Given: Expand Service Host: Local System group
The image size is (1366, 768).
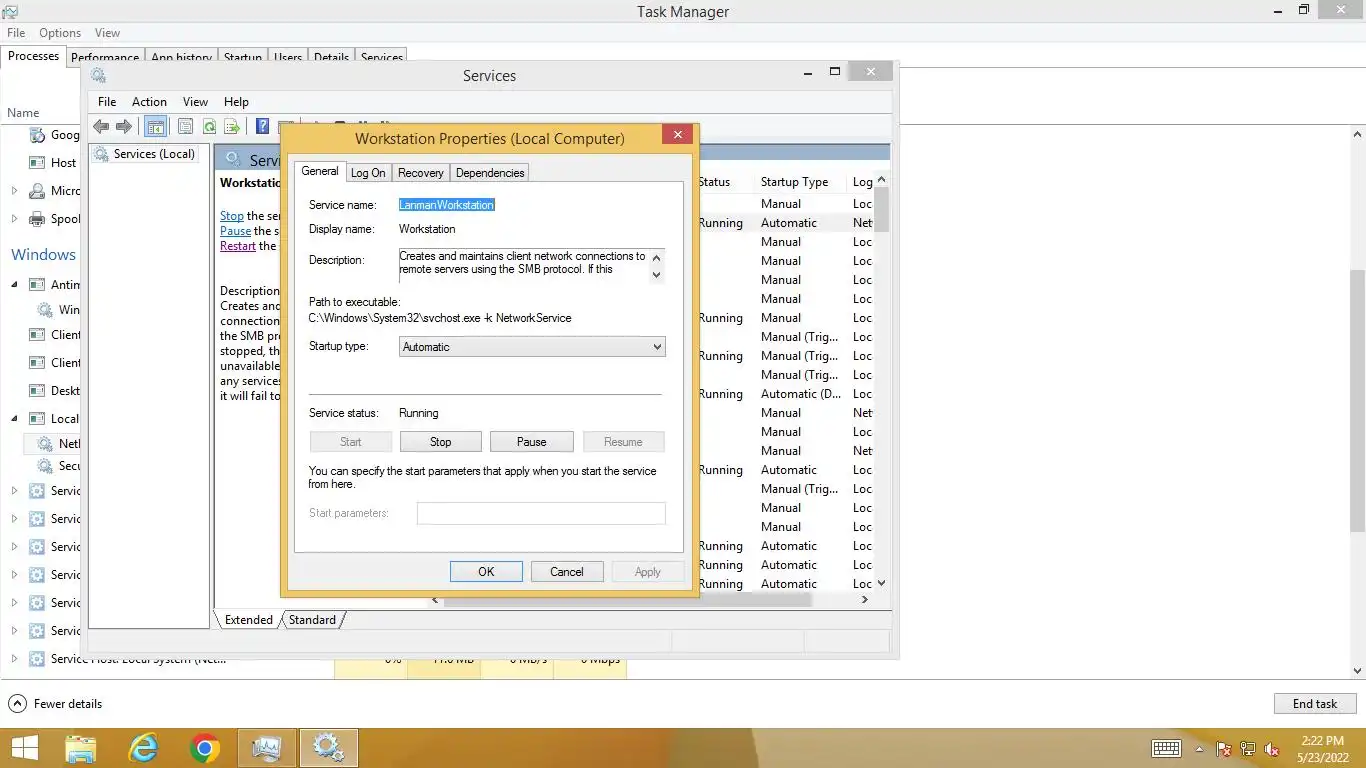Looking at the screenshot, I should pos(14,659).
